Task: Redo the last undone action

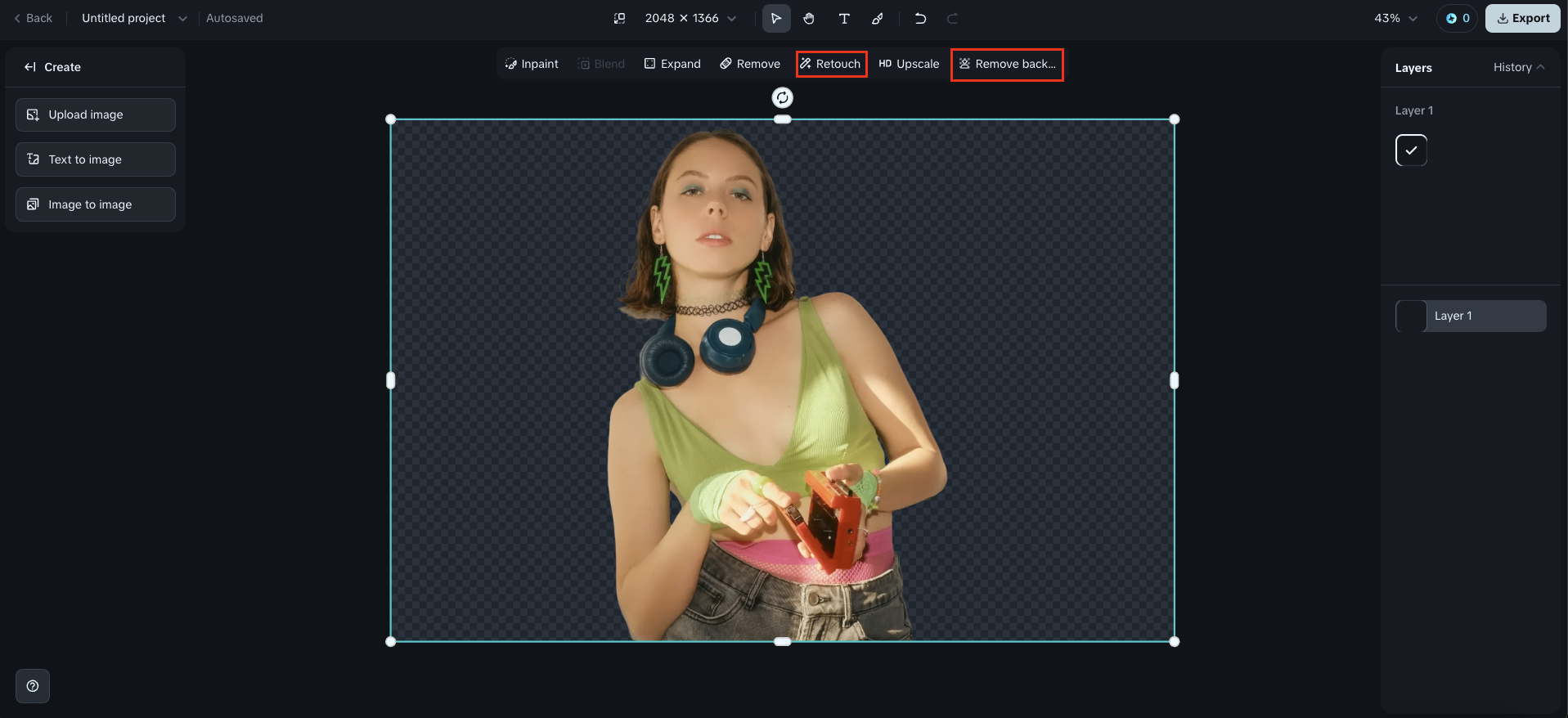Action: (x=953, y=18)
